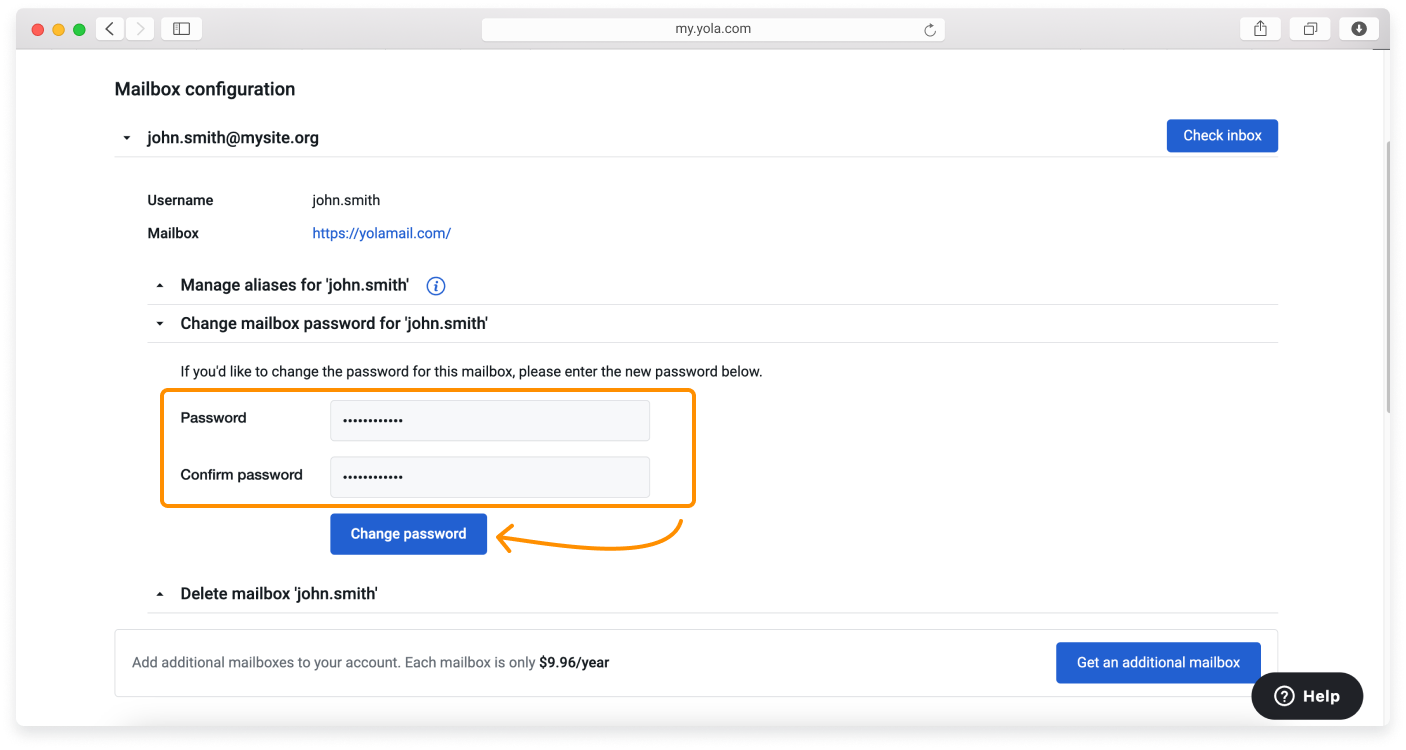Toggle the Safari sidebar
This screenshot has width=1406, height=750.
click(181, 28)
